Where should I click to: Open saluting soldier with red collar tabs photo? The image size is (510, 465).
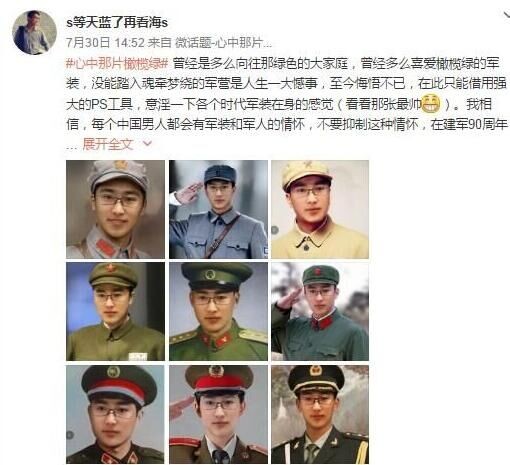320,311
